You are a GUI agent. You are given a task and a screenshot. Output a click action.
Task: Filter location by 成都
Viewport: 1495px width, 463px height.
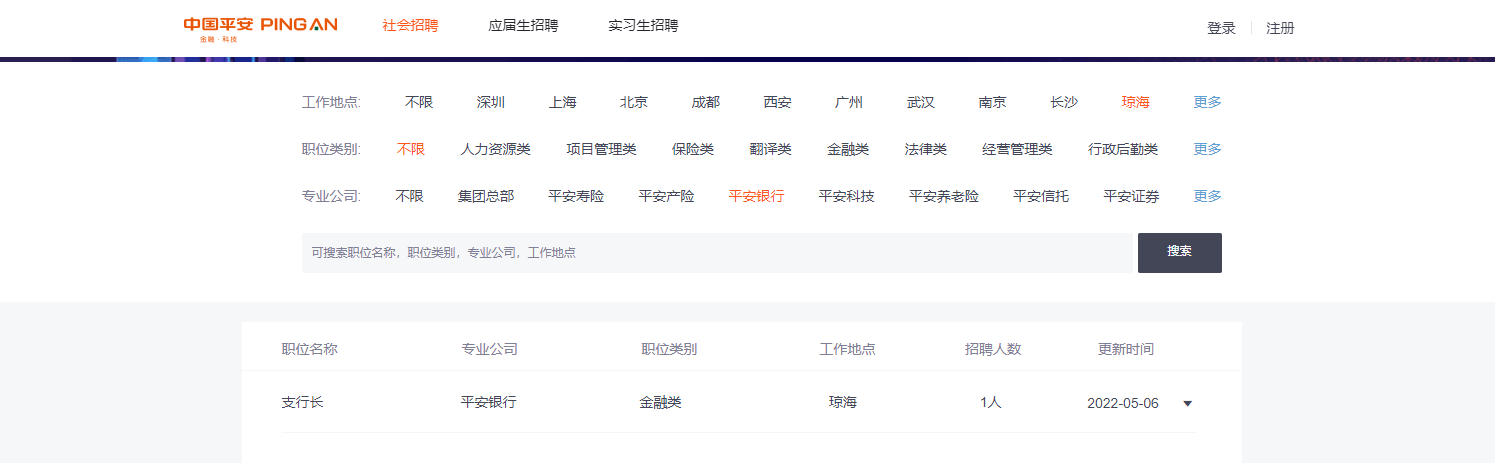pos(706,102)
